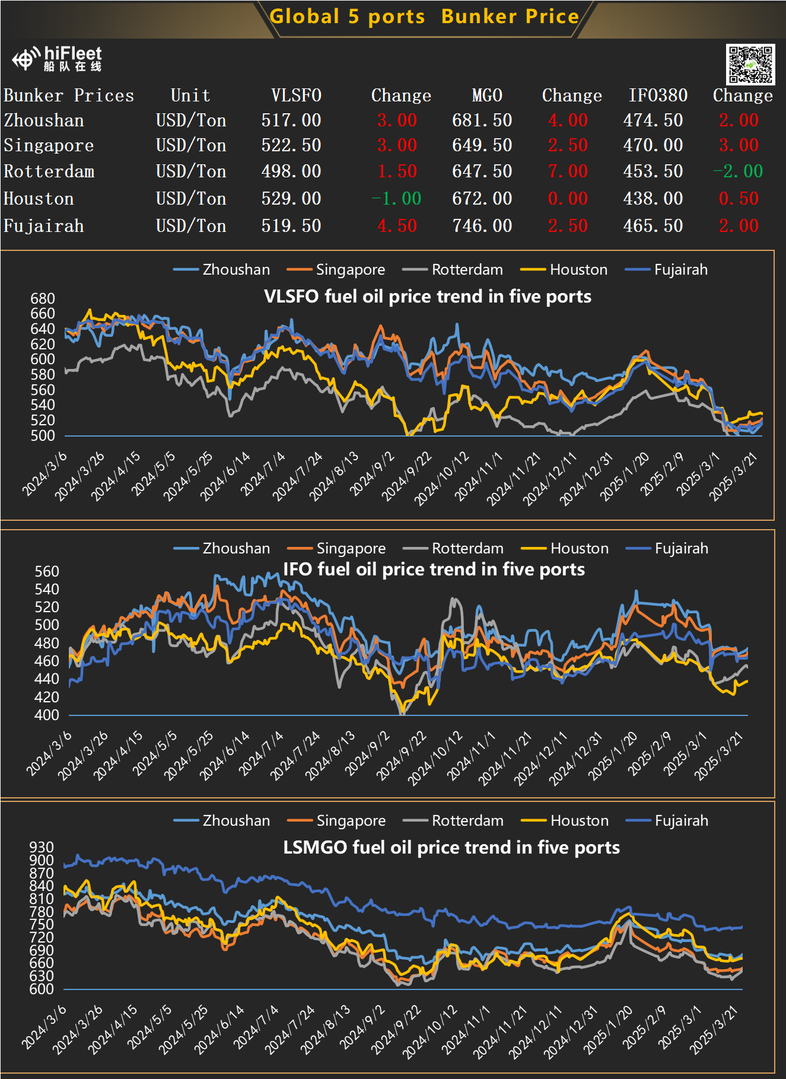Click the MGO column header
786x1079 pixels.
(487, 96)
